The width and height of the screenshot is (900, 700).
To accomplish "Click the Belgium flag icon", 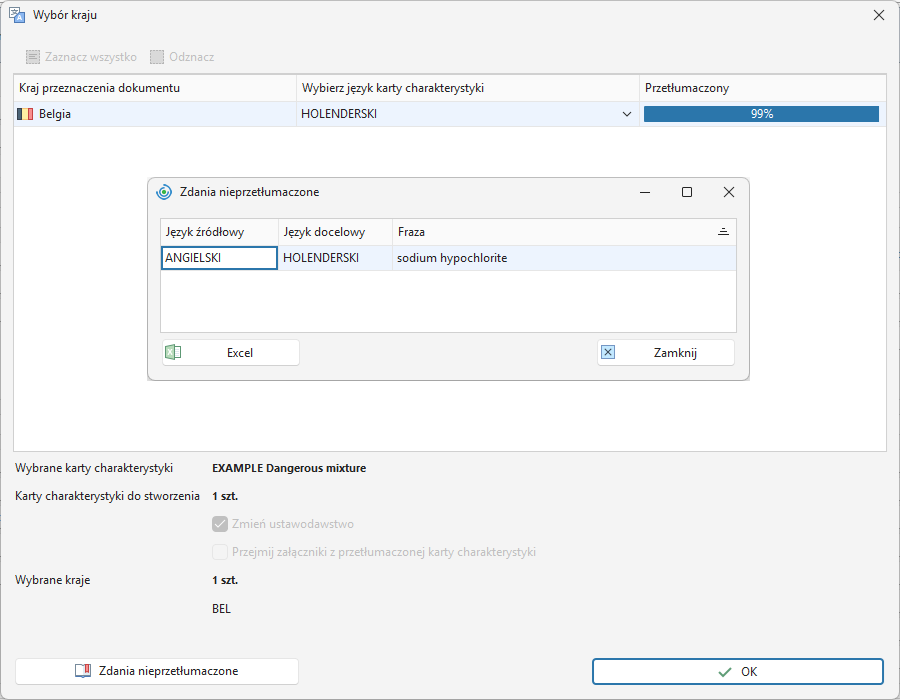I will coord(25,114).
